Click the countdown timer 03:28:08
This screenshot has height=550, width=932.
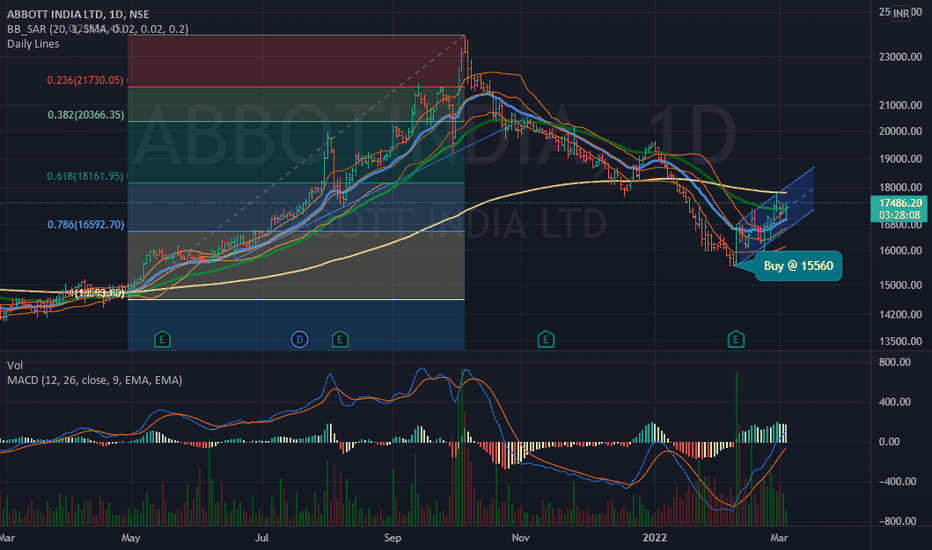click(899, 215)
